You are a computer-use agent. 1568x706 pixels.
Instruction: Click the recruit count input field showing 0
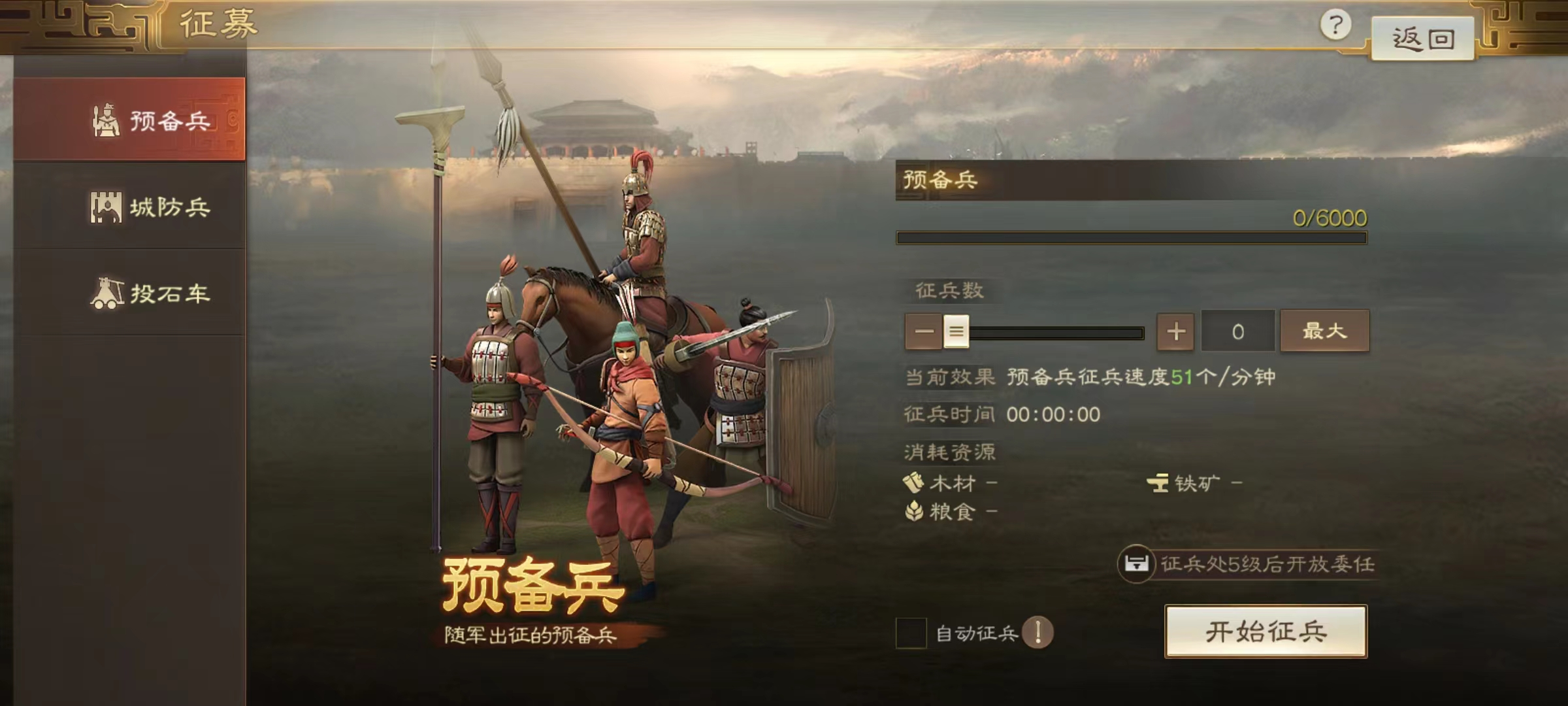tap(1238, 331)
